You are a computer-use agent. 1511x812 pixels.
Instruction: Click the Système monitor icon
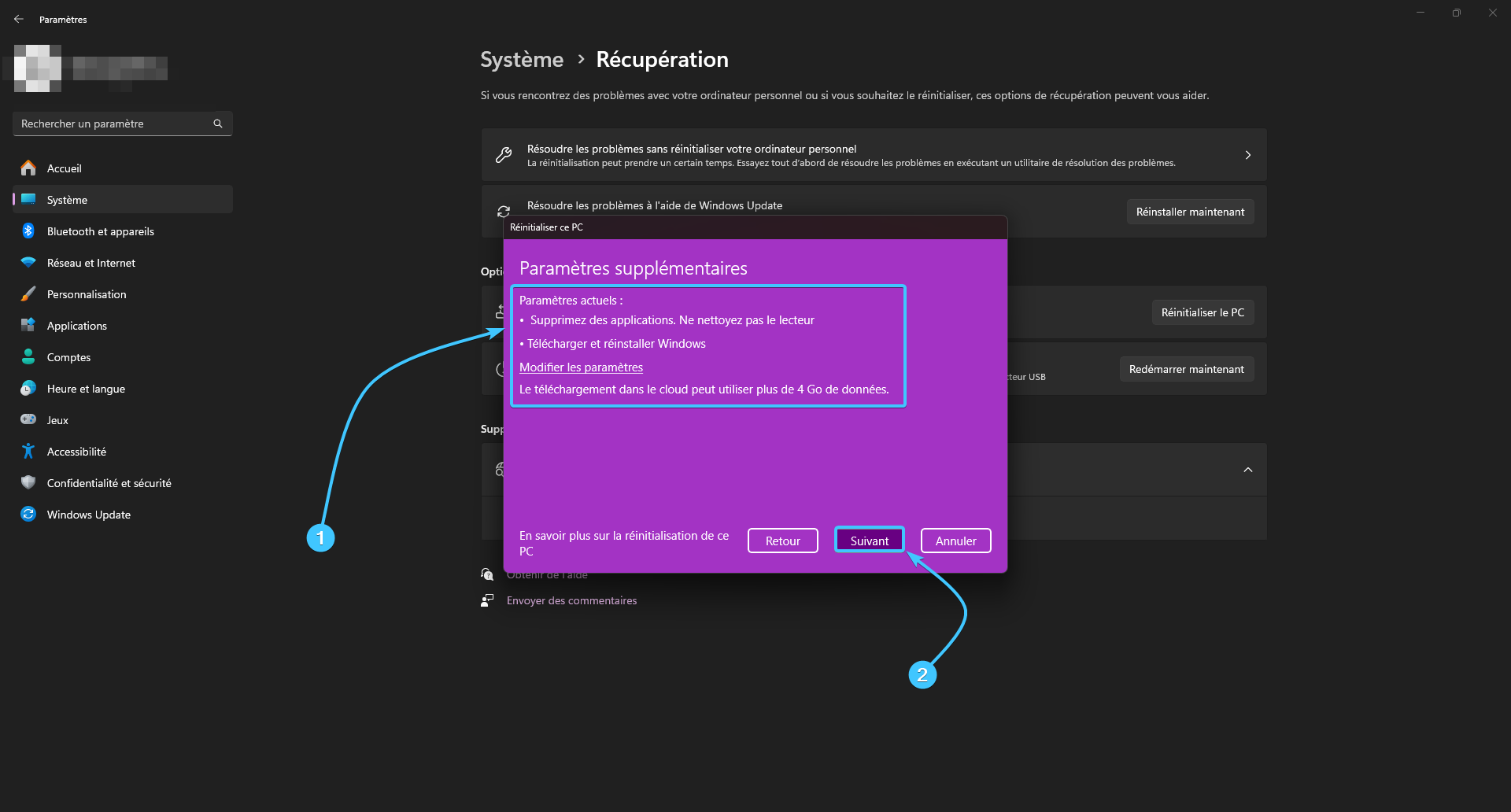pyautogui.click(x=28, y=199)
